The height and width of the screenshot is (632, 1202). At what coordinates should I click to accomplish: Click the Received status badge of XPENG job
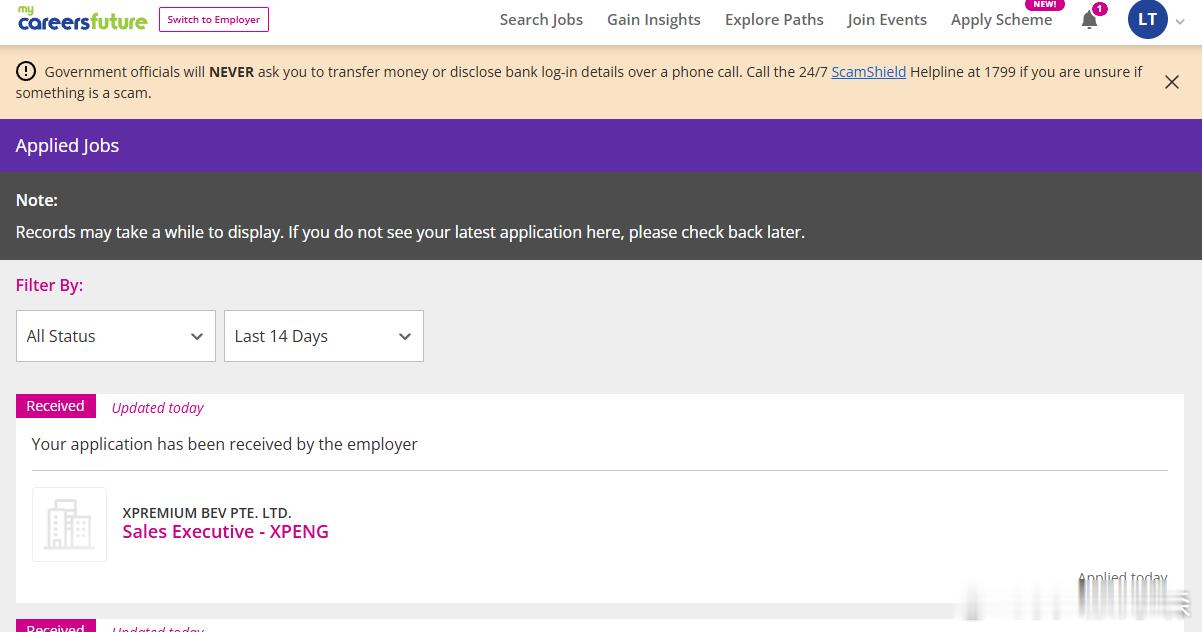(x=56, y=406)
